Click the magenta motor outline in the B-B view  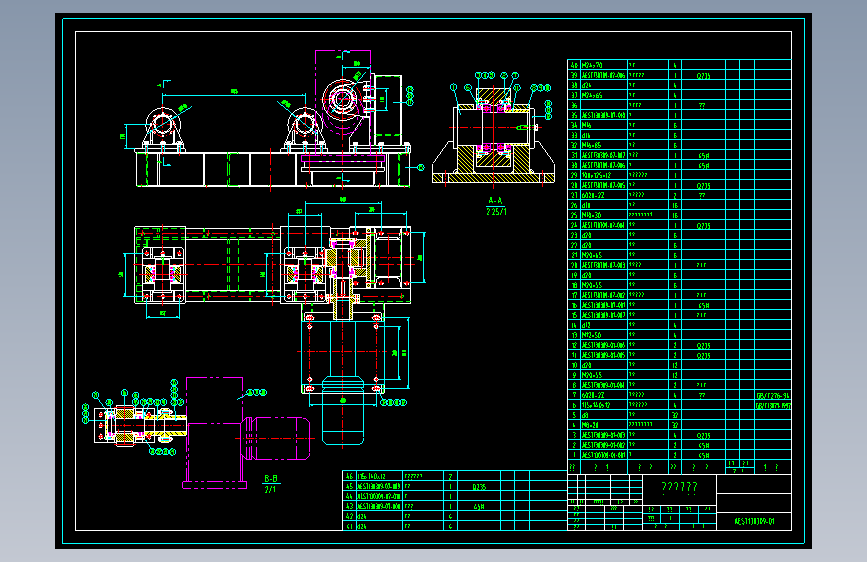[x=275, y=439]
